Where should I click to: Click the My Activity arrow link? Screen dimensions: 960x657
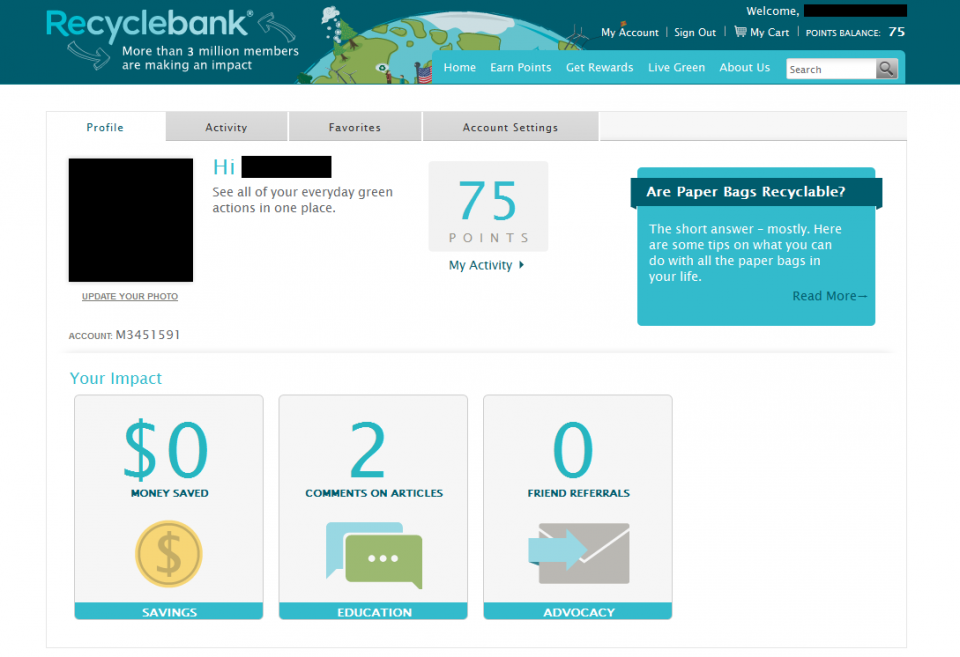[x=486, y=265]
